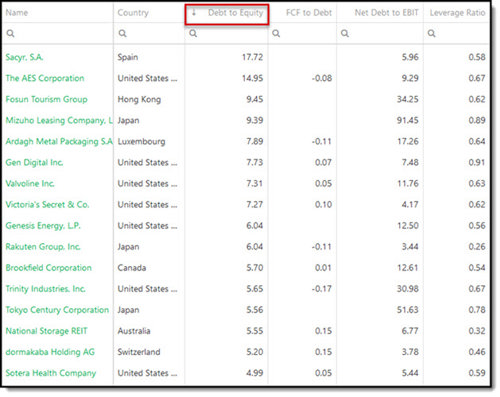The height and width of the screenshot is (397, 500).
Task: Select the 0.78 Leverage Ratio value
Action: click(477, 310)
